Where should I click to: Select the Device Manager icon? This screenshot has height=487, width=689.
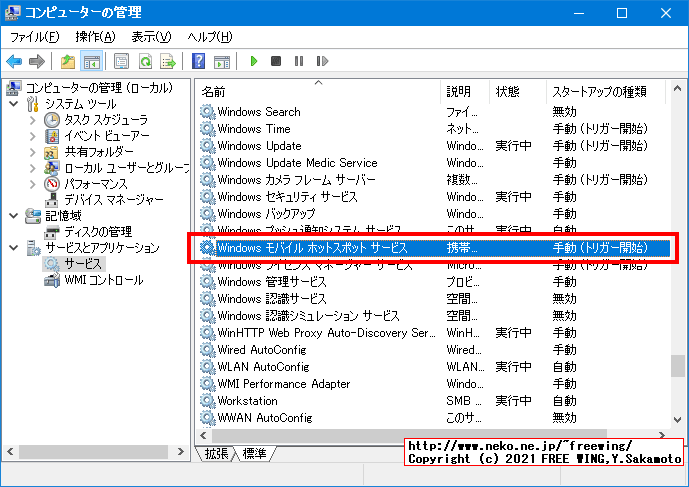coord(52,200)
